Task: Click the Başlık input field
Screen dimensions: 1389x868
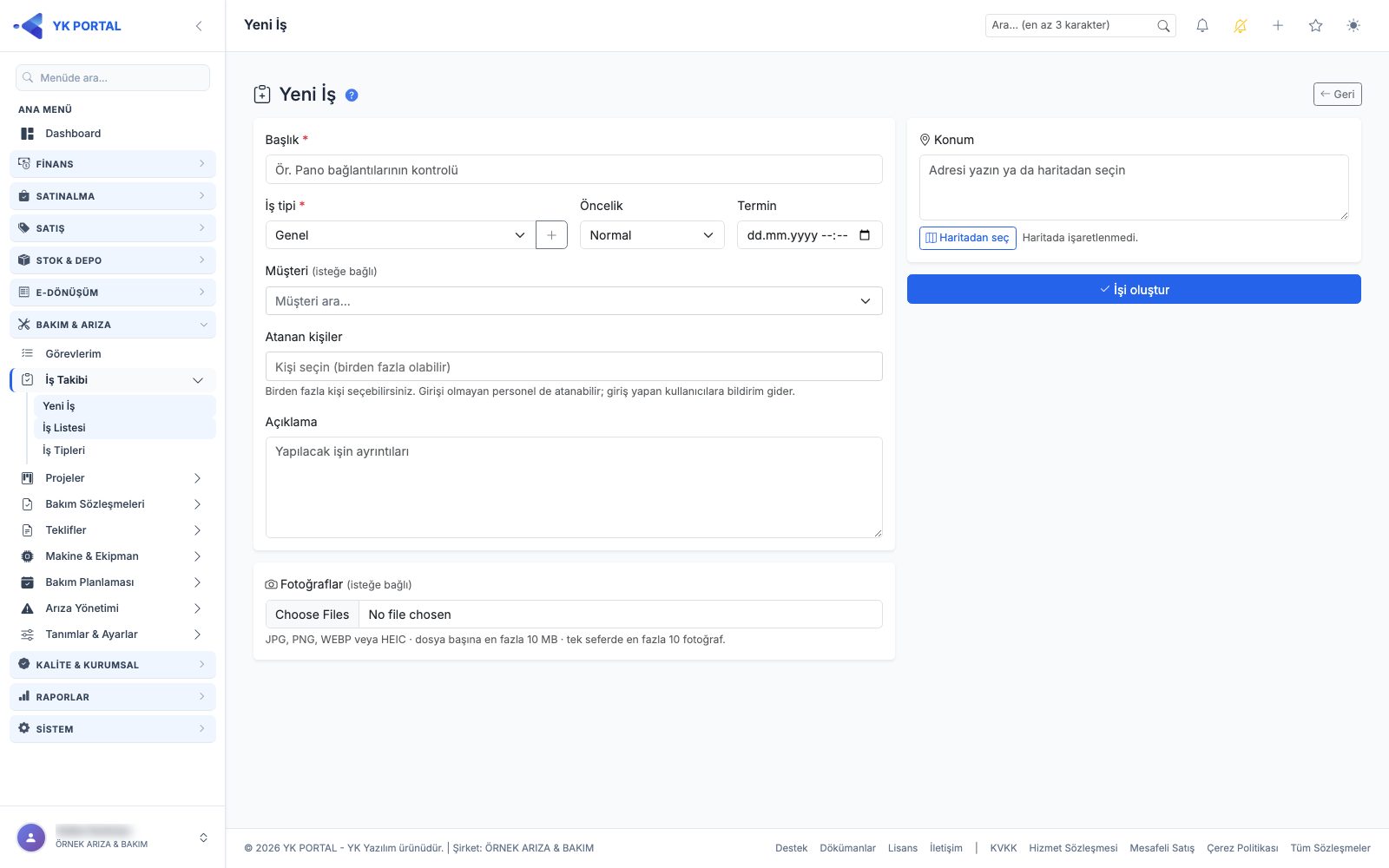Action: click(574, 169)
